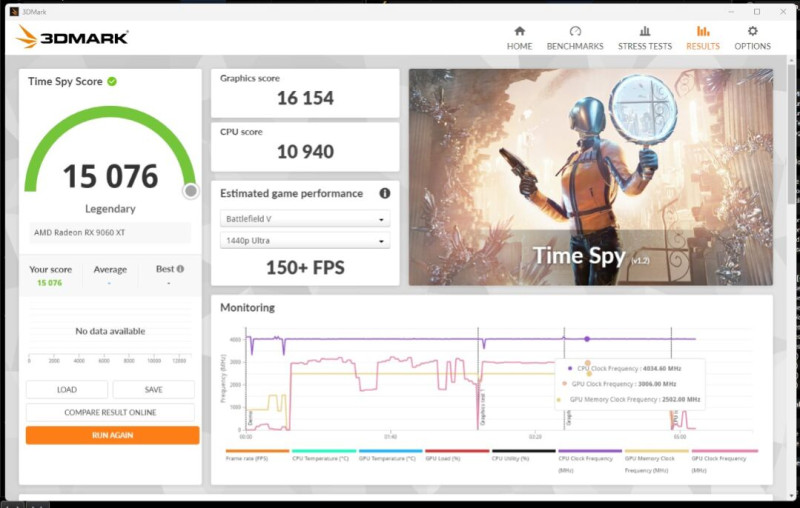
Task: Toggle Frame rate (FPS) legend series
Action: [x=257, y=455]
